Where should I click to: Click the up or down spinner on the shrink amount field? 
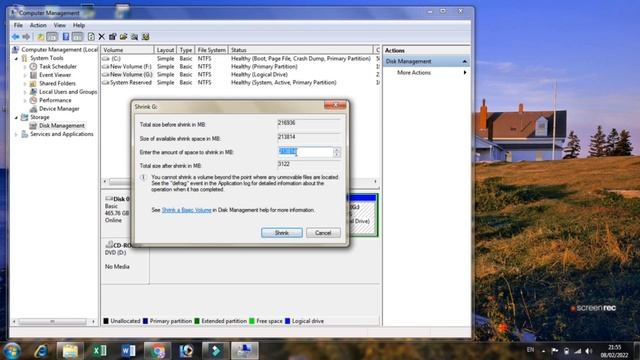(x=337, y=152)
